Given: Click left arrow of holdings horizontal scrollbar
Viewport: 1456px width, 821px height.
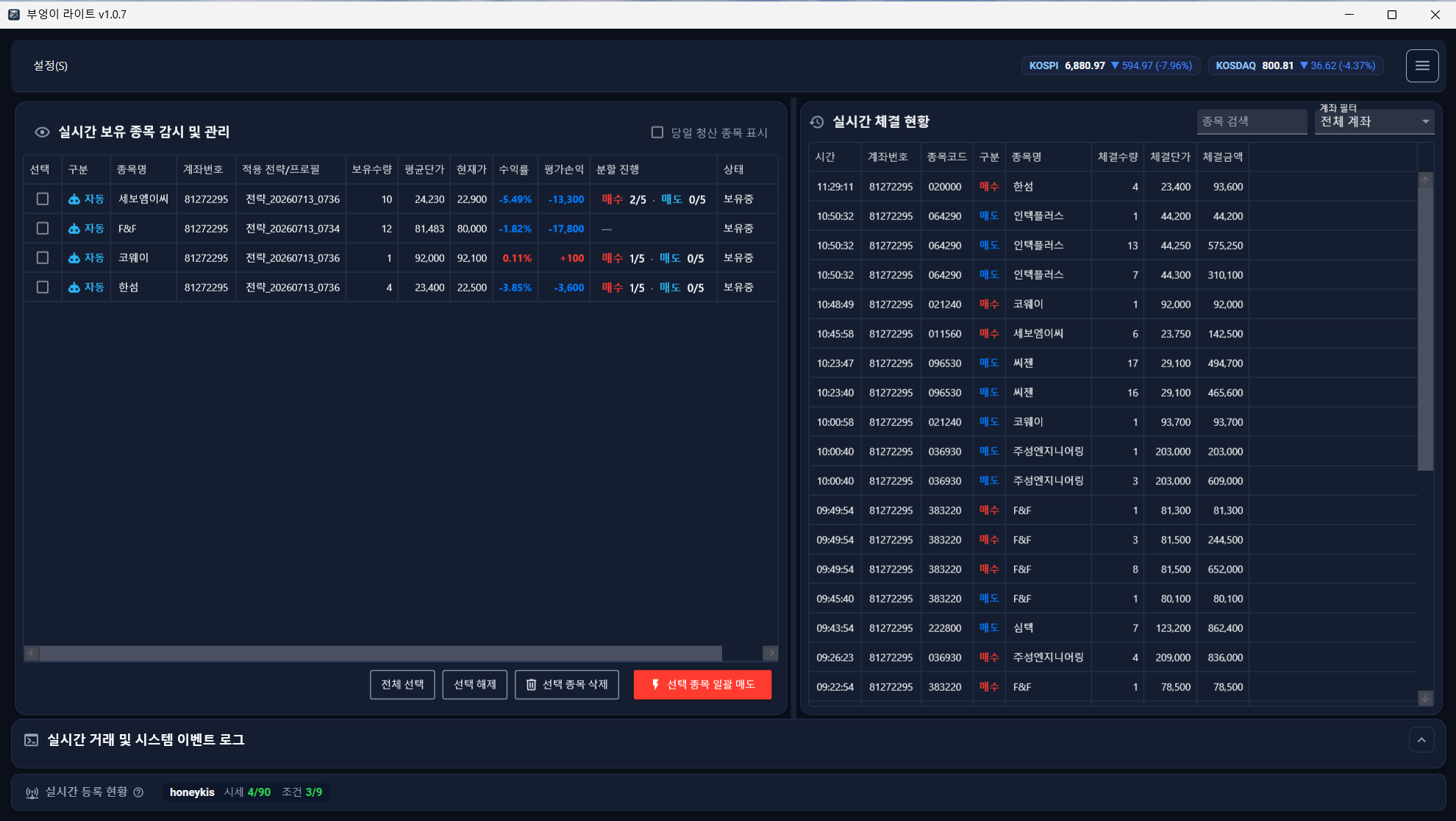Looking at the screenshot, I should [32, 653].
